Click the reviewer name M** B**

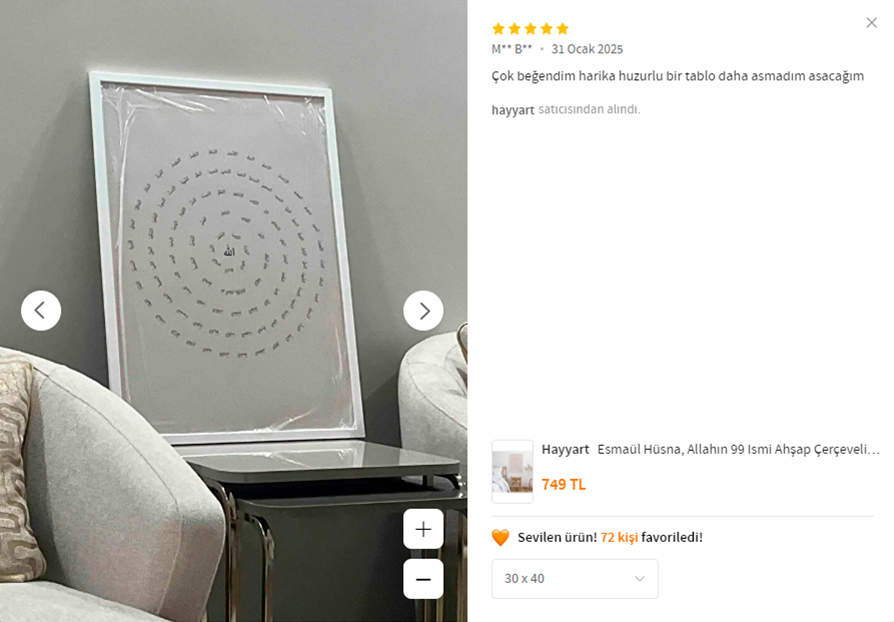click(511, 49)
